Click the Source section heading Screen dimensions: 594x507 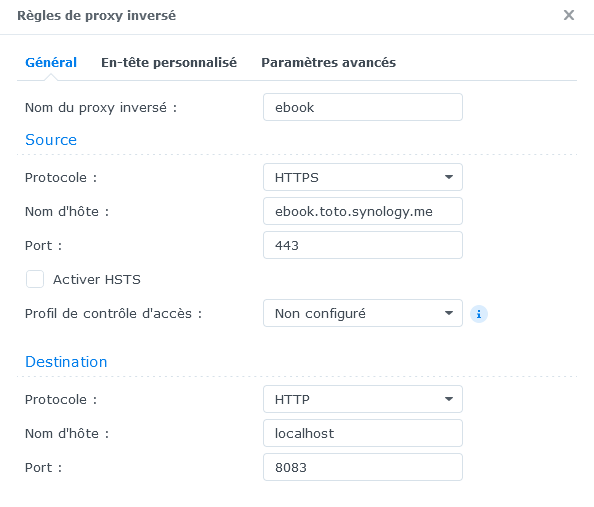[x=51, y=140]
